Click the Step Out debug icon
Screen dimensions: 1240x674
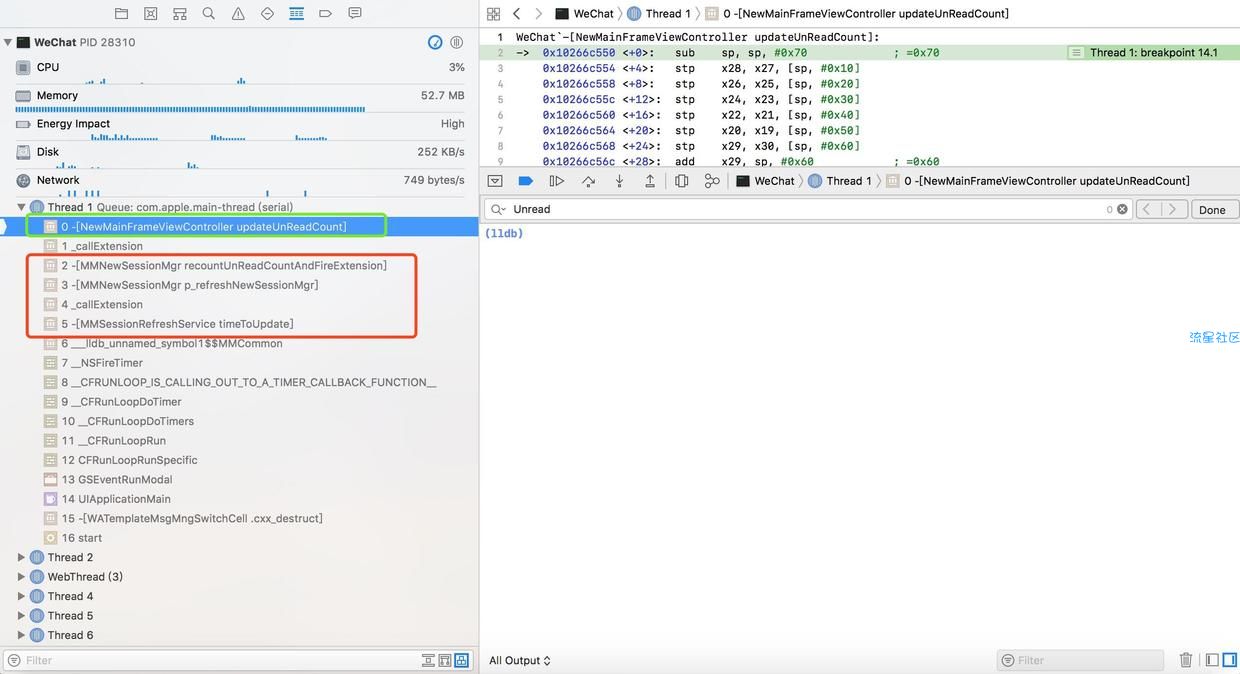(650, 181)
